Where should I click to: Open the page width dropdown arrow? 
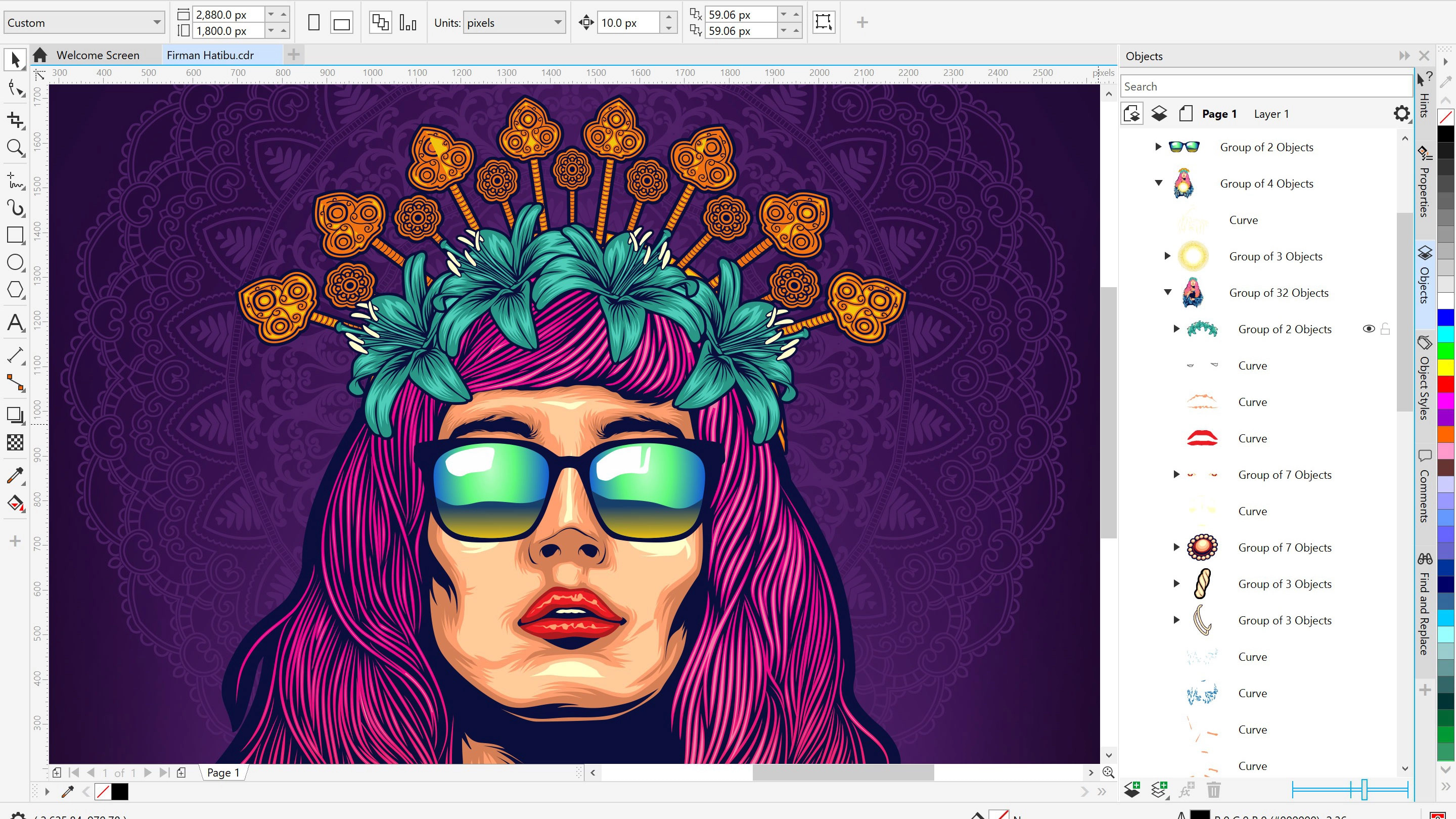(x=271, y=14)
